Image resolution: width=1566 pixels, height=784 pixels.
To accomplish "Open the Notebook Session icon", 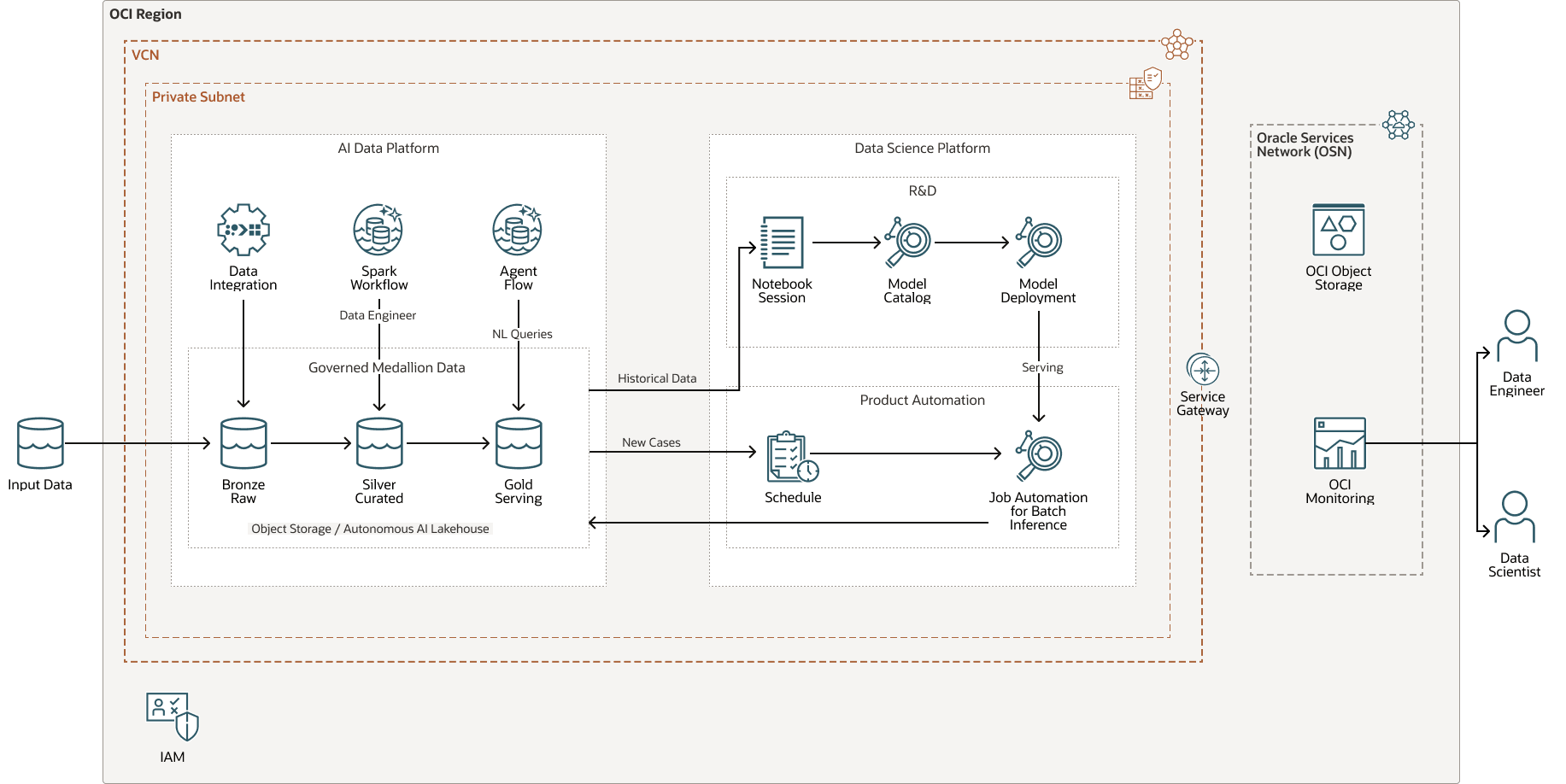I will (782, 243).
